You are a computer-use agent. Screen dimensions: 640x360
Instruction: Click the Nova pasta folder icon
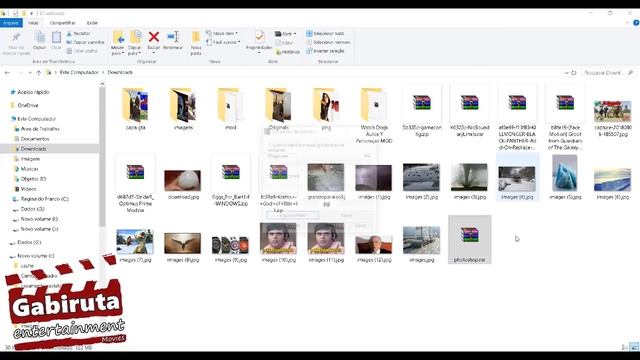196,38
